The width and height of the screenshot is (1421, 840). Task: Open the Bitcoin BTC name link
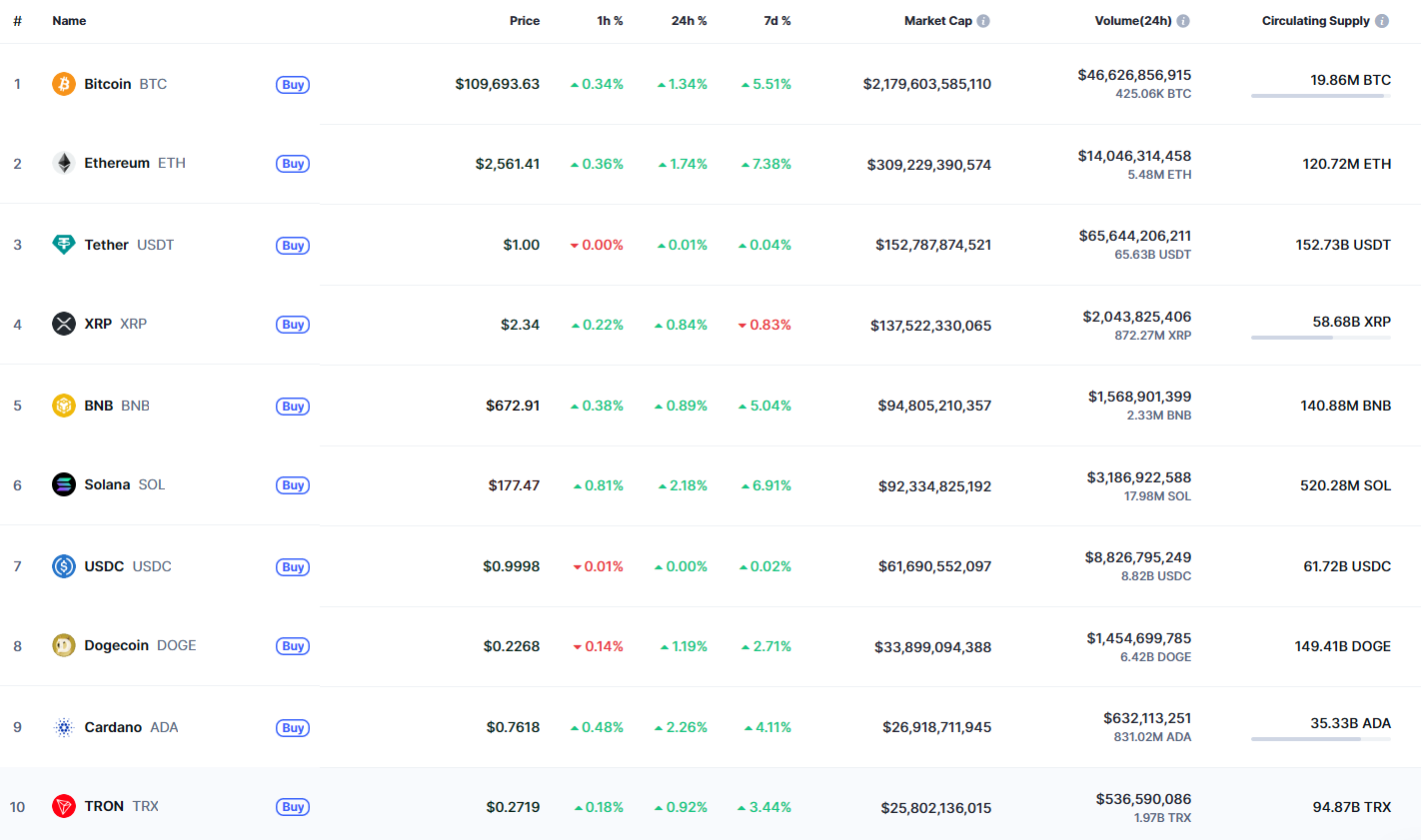click(x=126, y=84)
